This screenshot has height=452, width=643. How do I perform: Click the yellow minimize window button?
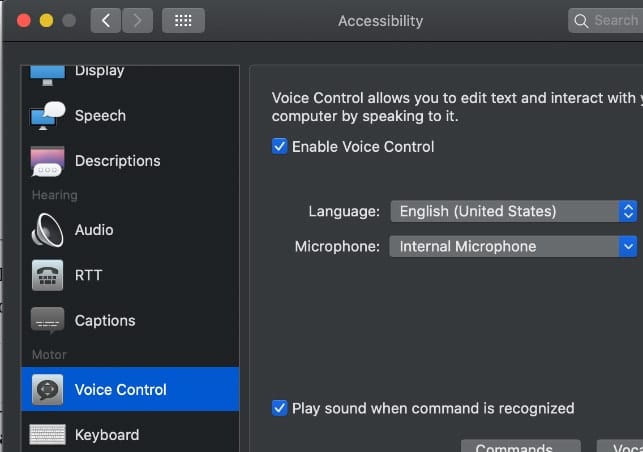47,20
